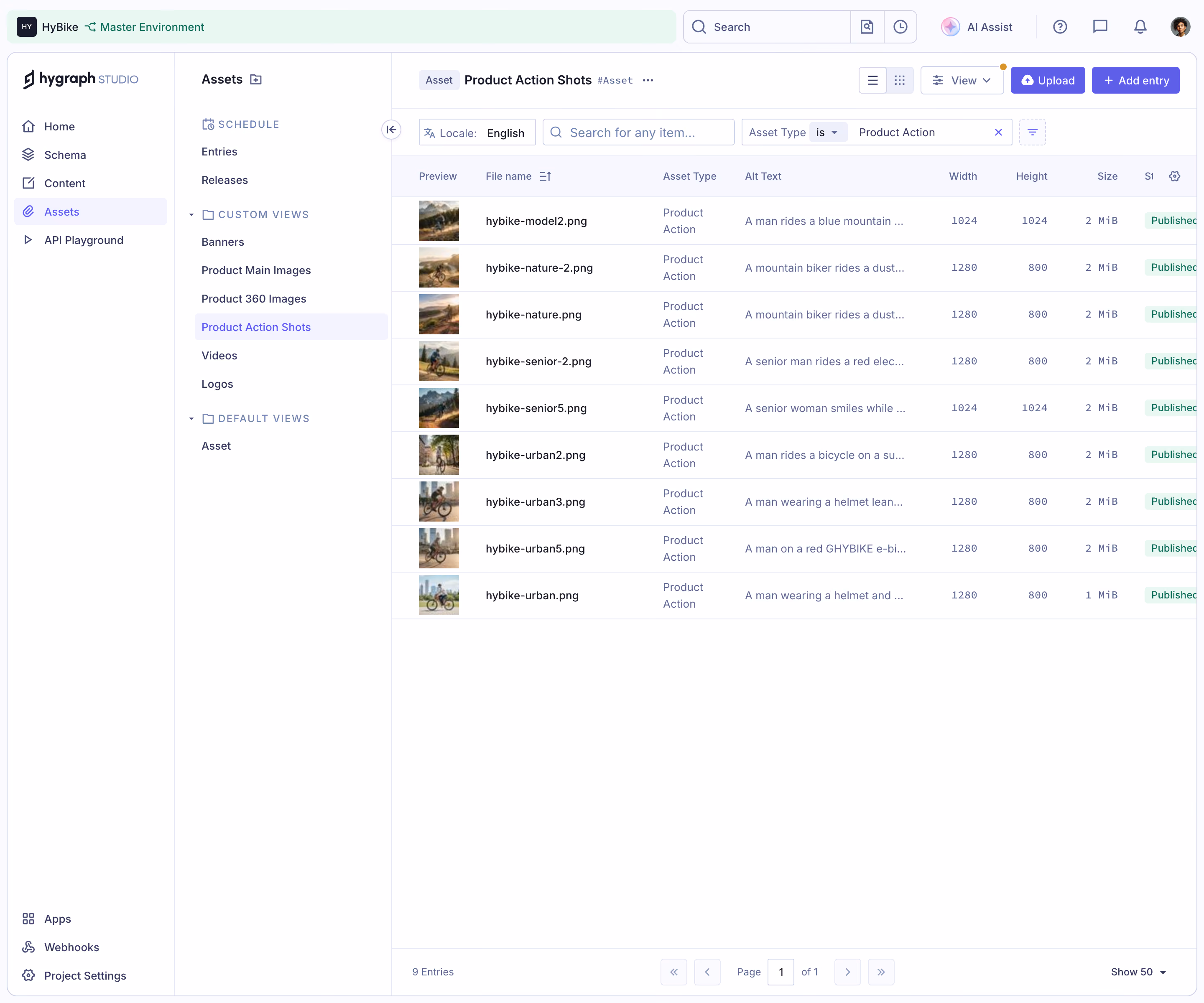1204x1003 pixels.
Task: Click the Upload button
Action: tap(1048, 80)
